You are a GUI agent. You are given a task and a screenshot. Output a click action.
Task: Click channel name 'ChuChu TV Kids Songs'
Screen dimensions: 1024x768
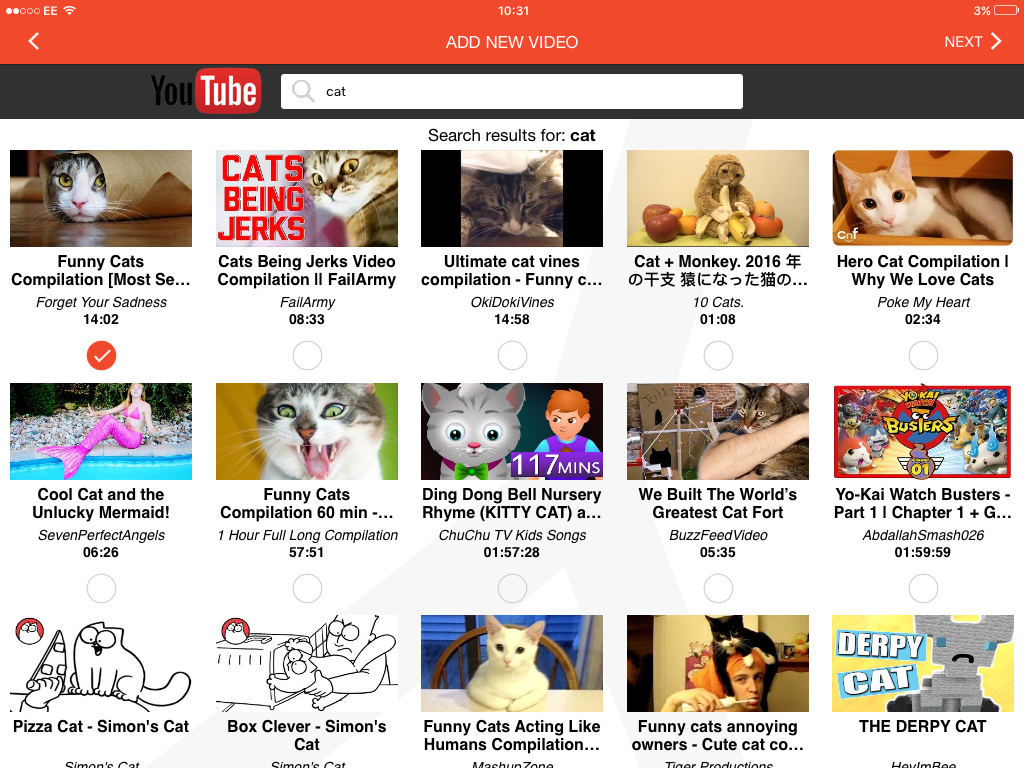pyautogui.click(x=512, y=536)
